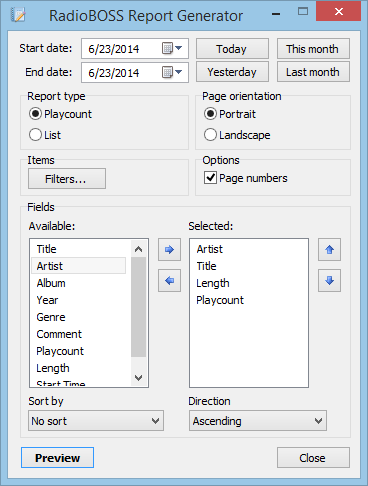Maximize the Report Generator window
This screenshot has width=368, height=486.
pos(303,12)
